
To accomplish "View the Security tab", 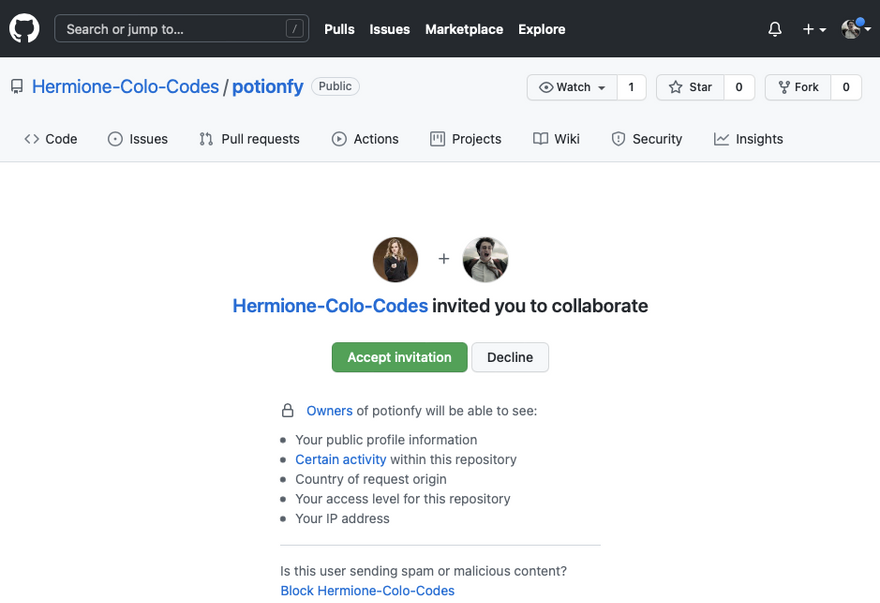I will pyautogui.click(x=646, y=139).
